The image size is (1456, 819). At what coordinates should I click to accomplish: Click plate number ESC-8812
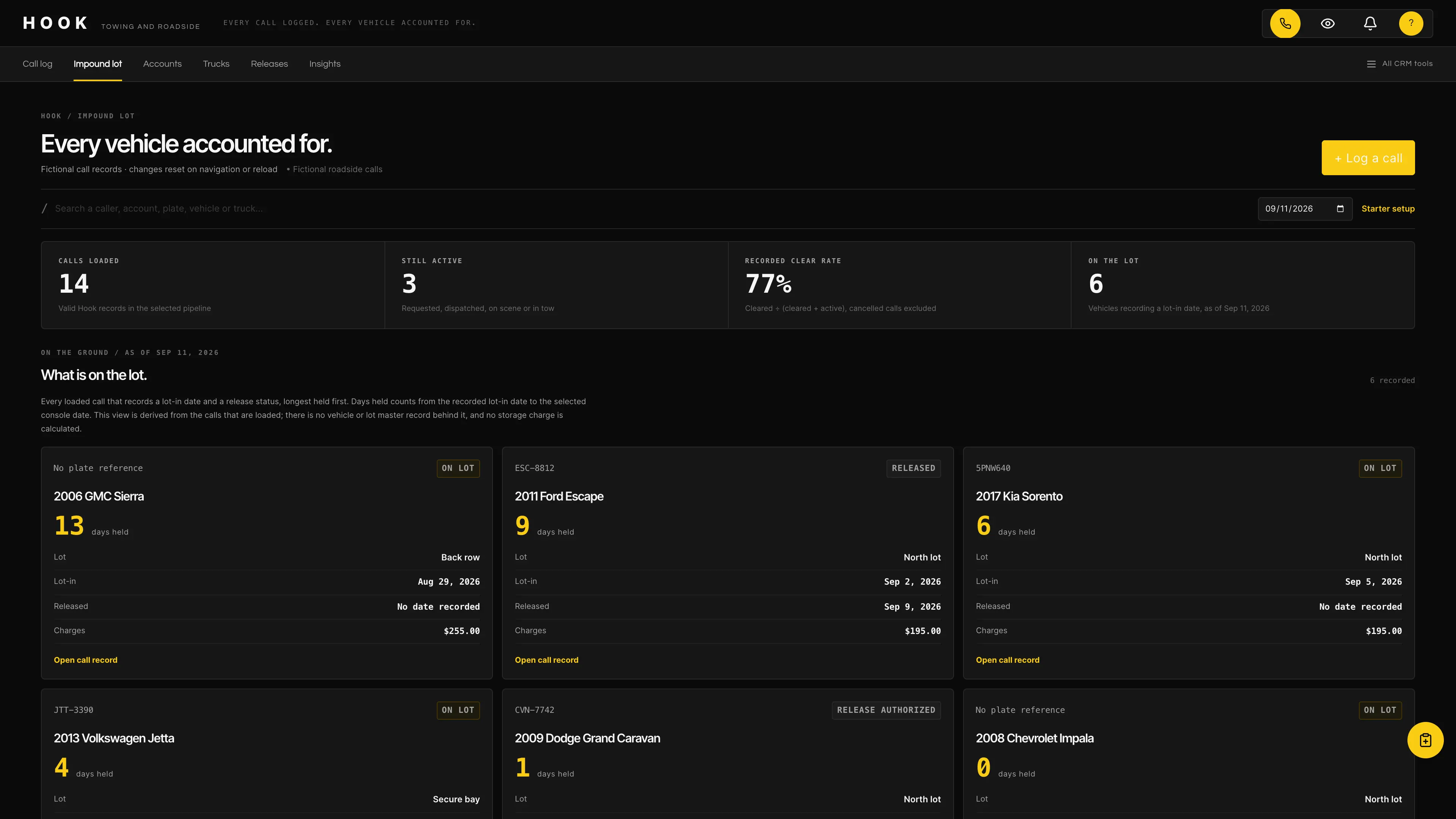click(534, 468)
